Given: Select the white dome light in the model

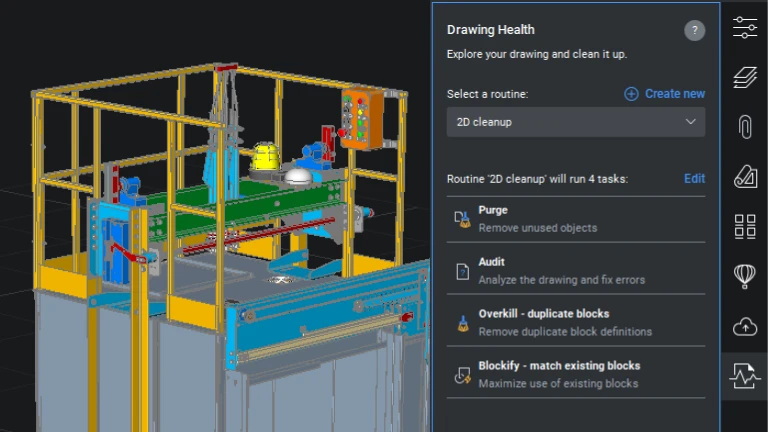Looking at the screenshot, I should pyautogui.click(x=297, y=176).
